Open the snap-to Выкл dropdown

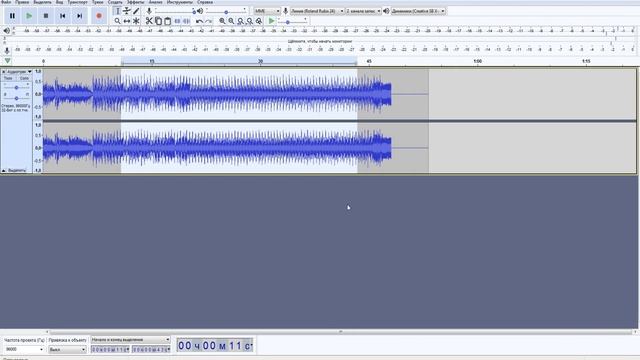tap(67, 349)
